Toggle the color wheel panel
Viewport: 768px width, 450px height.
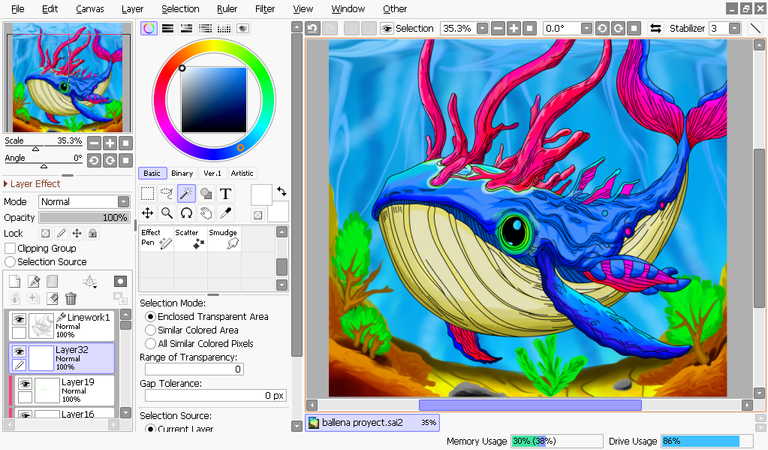tap(149, 28)
